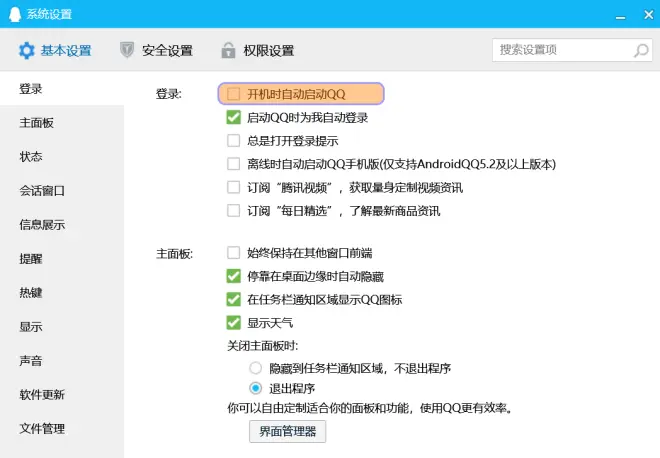Uncheck 在任务栏通知区域显示QQ图标
This screenshot has width=660, height=458.
233,299
